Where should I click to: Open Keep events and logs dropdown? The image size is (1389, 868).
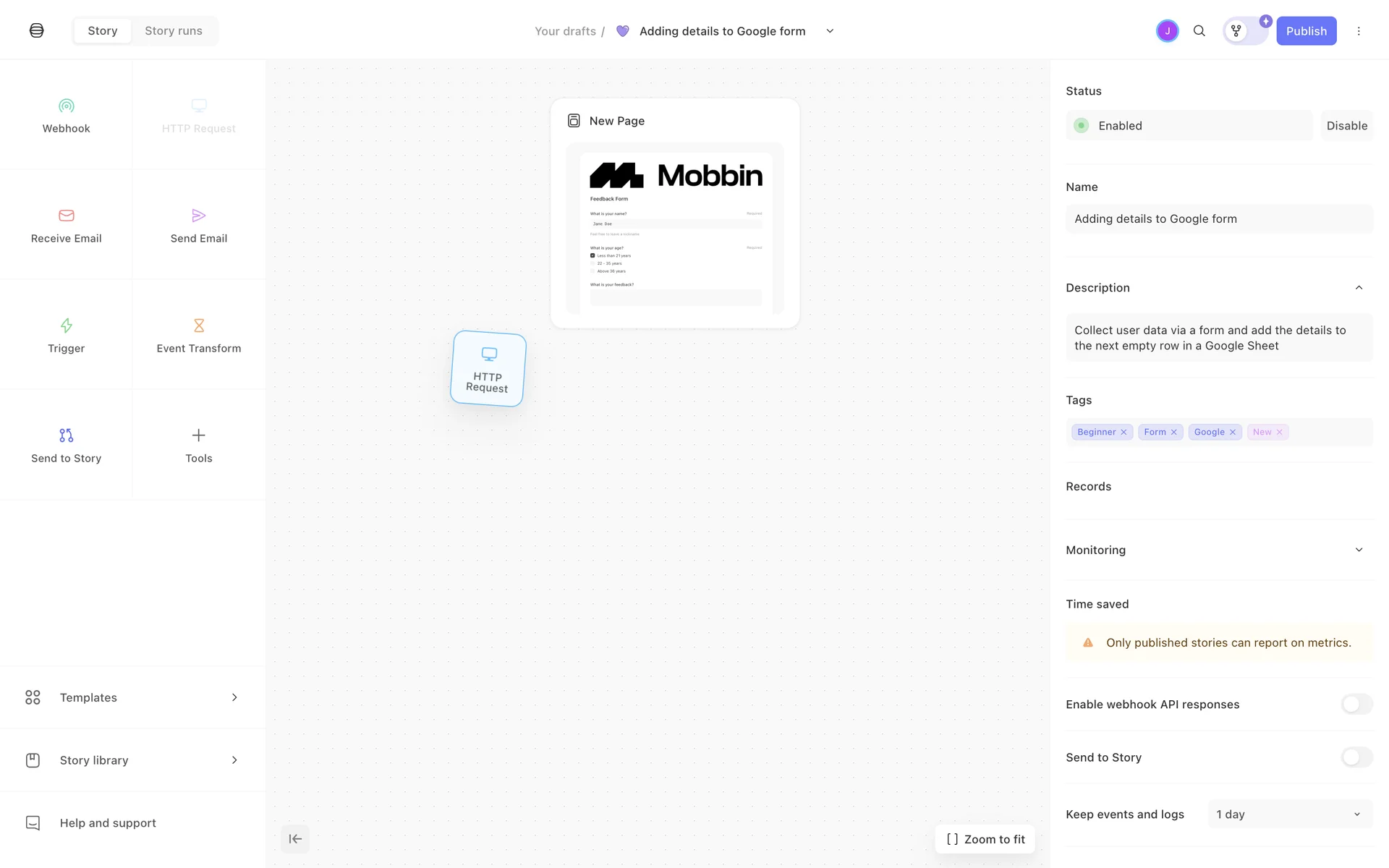click(1289, 814)
